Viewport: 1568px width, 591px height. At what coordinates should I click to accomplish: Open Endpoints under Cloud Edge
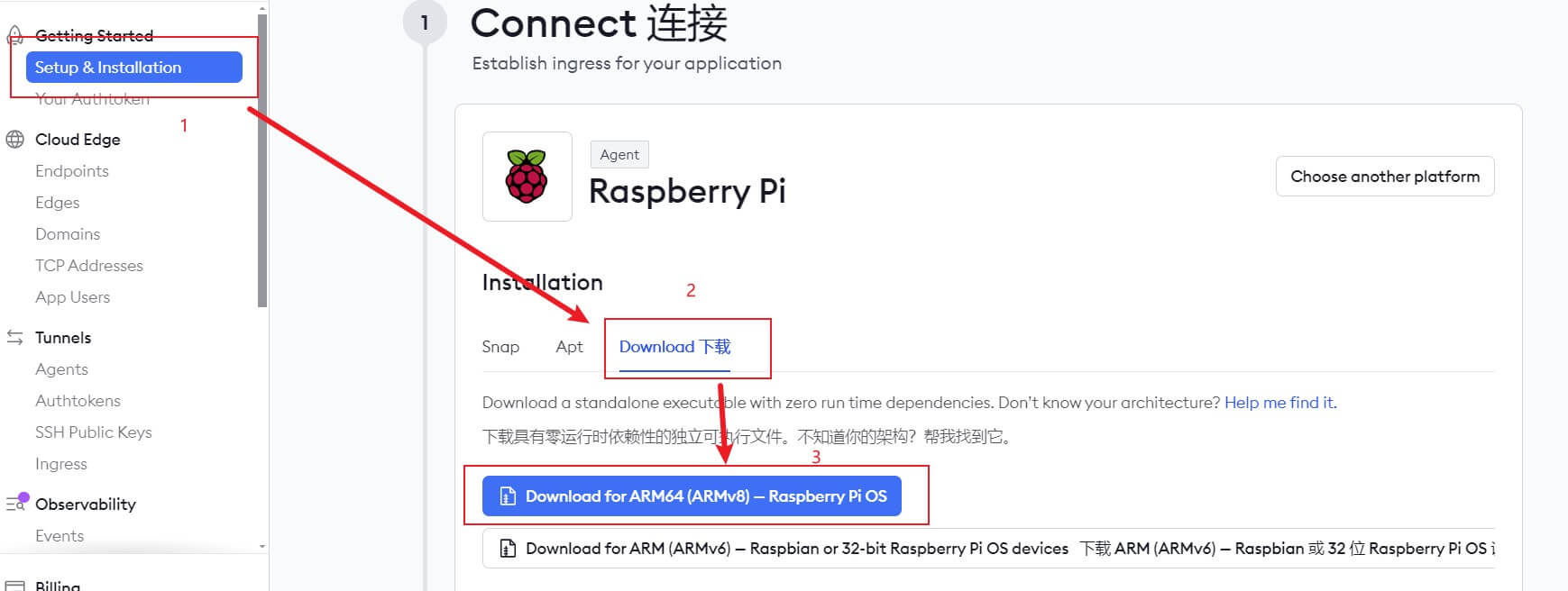coord(72,171)
